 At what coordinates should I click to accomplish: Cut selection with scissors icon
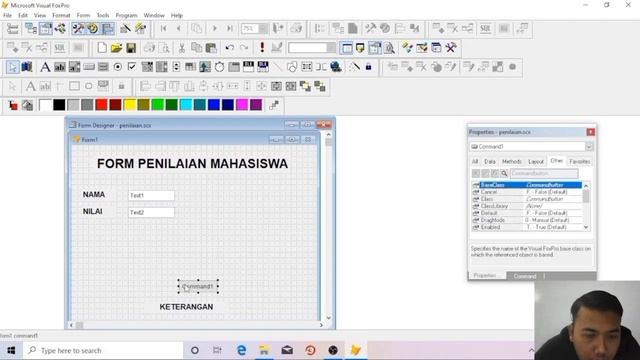182,48
